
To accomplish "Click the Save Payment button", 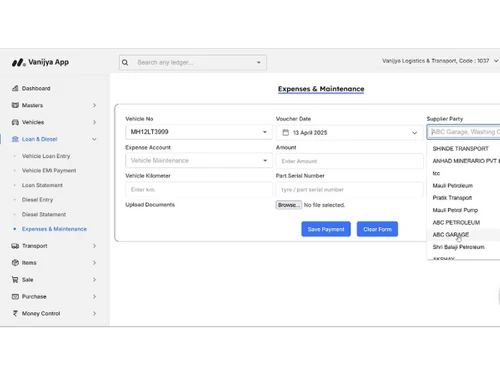I will 326,229.
